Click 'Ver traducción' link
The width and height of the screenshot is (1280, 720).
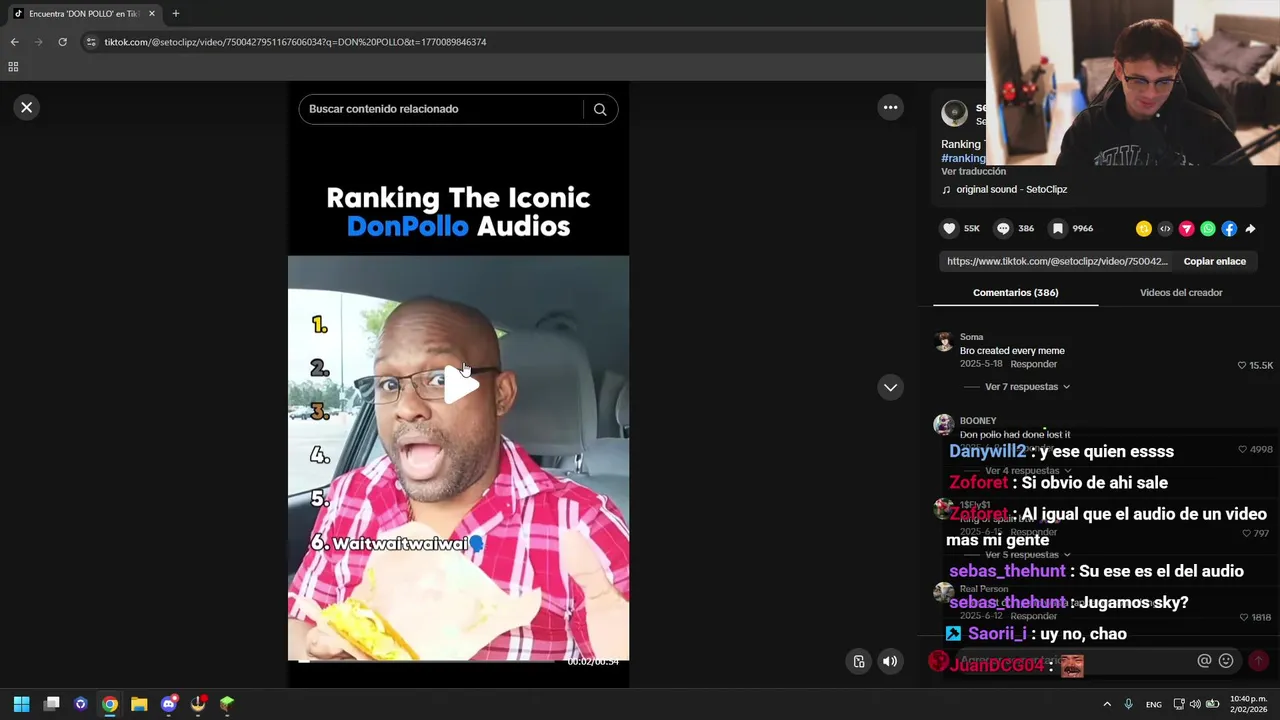point(973,172)
